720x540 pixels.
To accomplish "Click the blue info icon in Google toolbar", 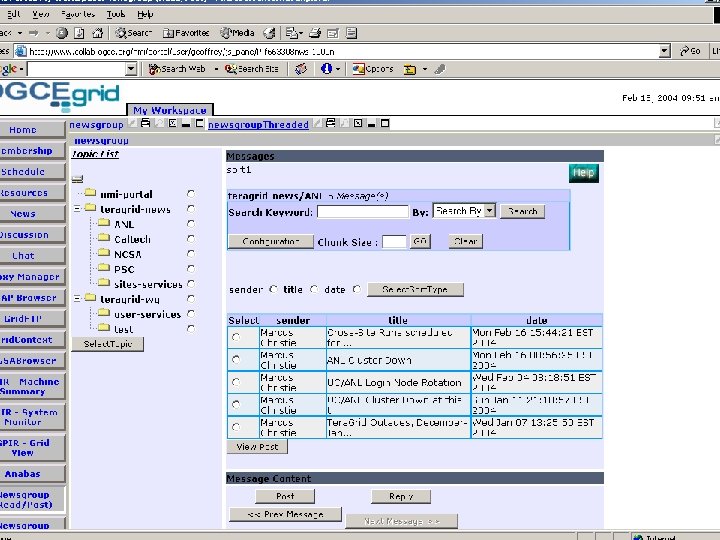I will point(326,69).
